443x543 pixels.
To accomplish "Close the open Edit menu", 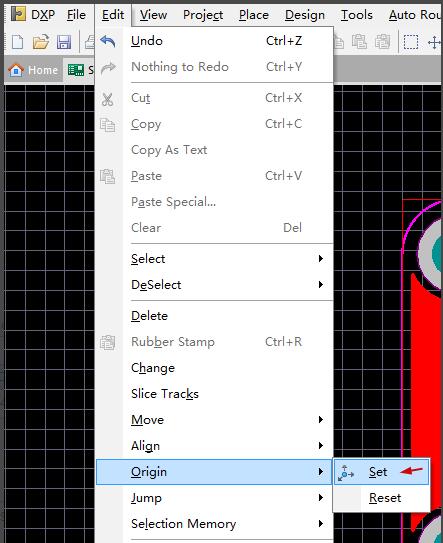I will (113, 15).
